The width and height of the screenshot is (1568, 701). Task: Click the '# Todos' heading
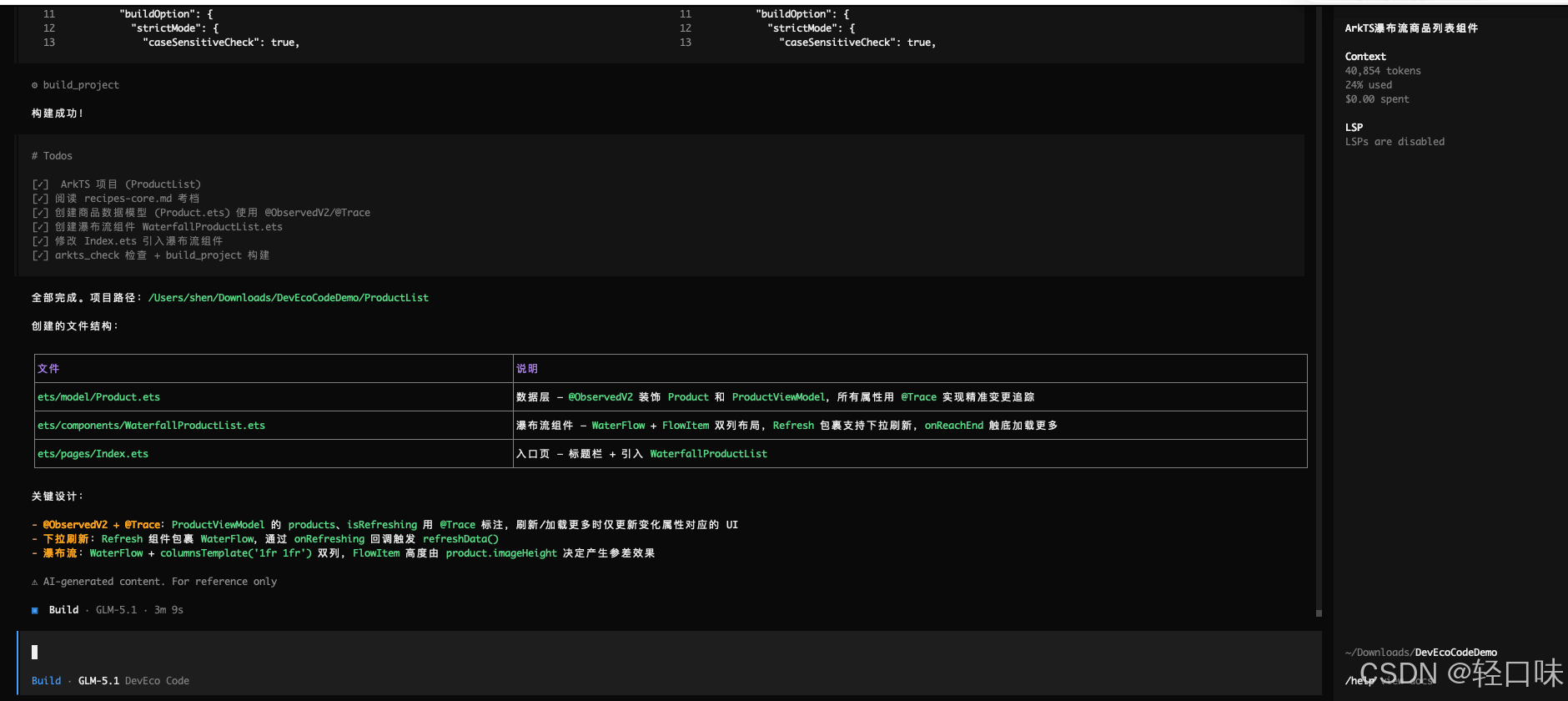(x=52, y=156)
